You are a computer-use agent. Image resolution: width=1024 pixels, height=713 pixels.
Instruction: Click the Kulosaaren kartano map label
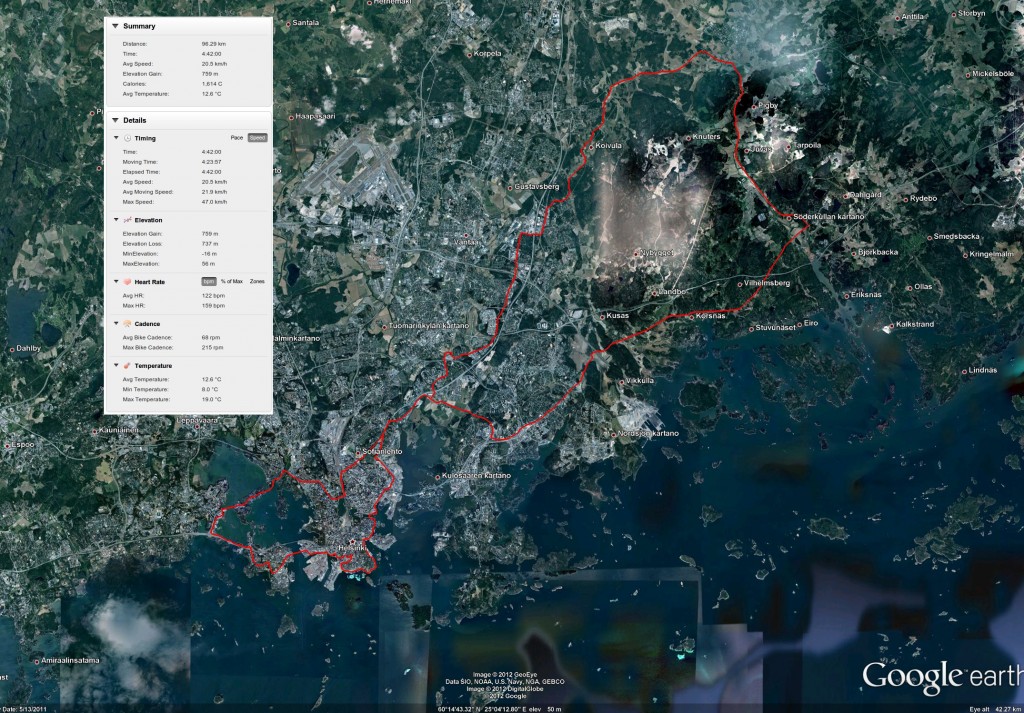[x=477, y=476]
